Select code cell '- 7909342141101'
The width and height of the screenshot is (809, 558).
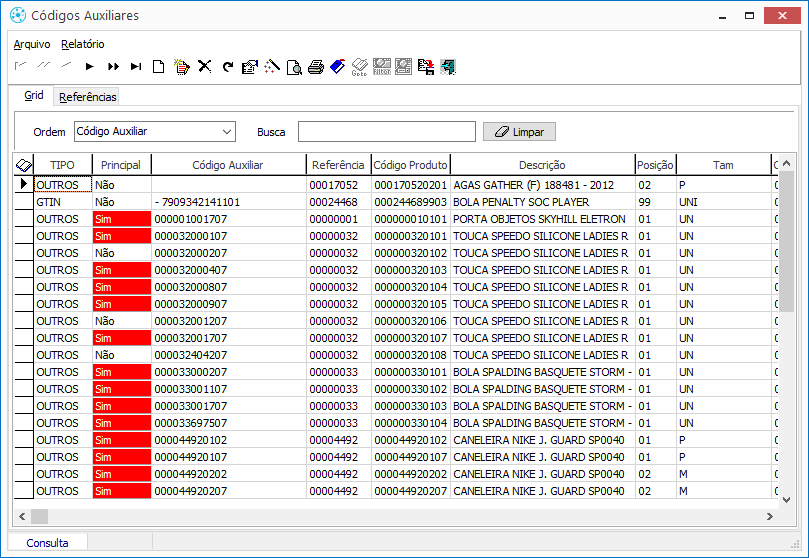pos(229,202)
